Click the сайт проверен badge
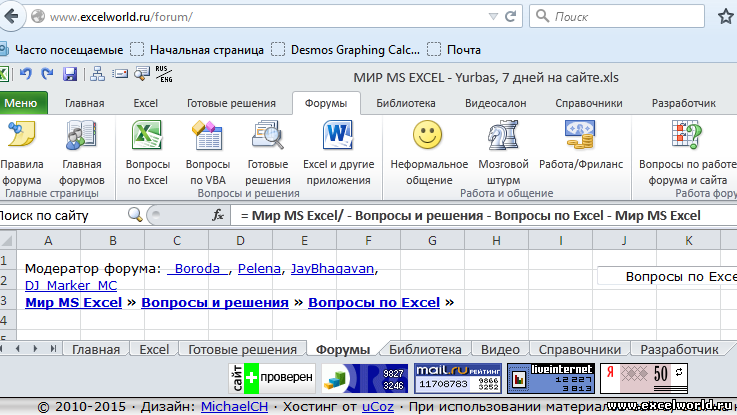This screenshot has width=737, height=415. coord(272,378)
